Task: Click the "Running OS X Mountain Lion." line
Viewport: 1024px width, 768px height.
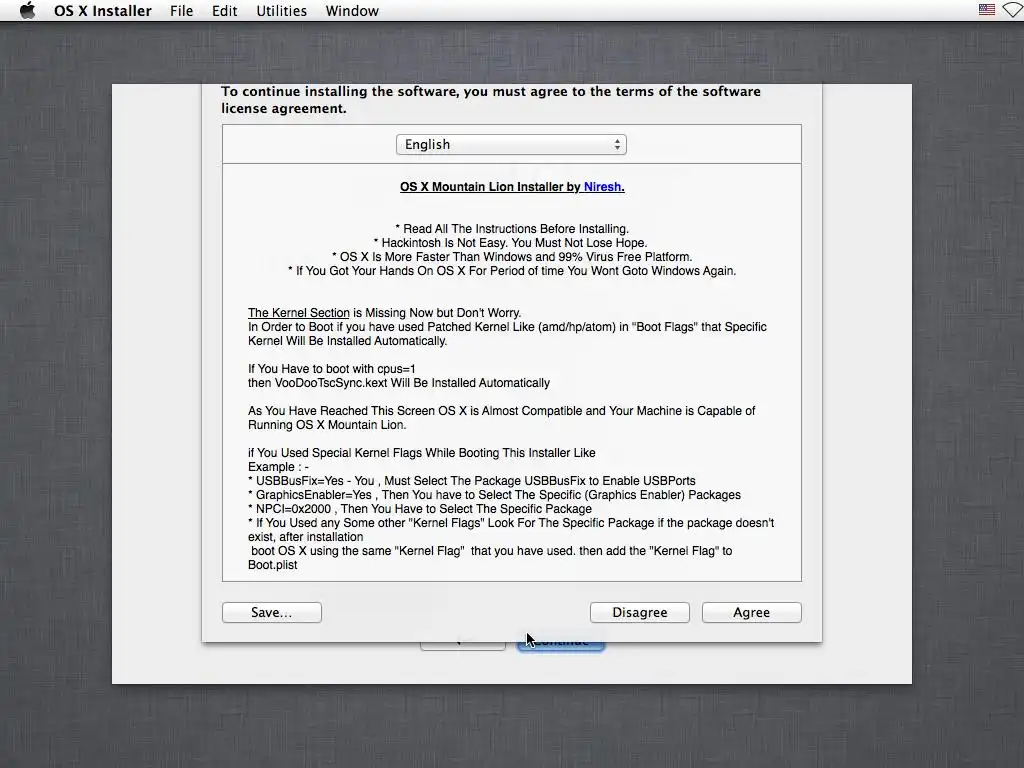Action: (327, 425)
